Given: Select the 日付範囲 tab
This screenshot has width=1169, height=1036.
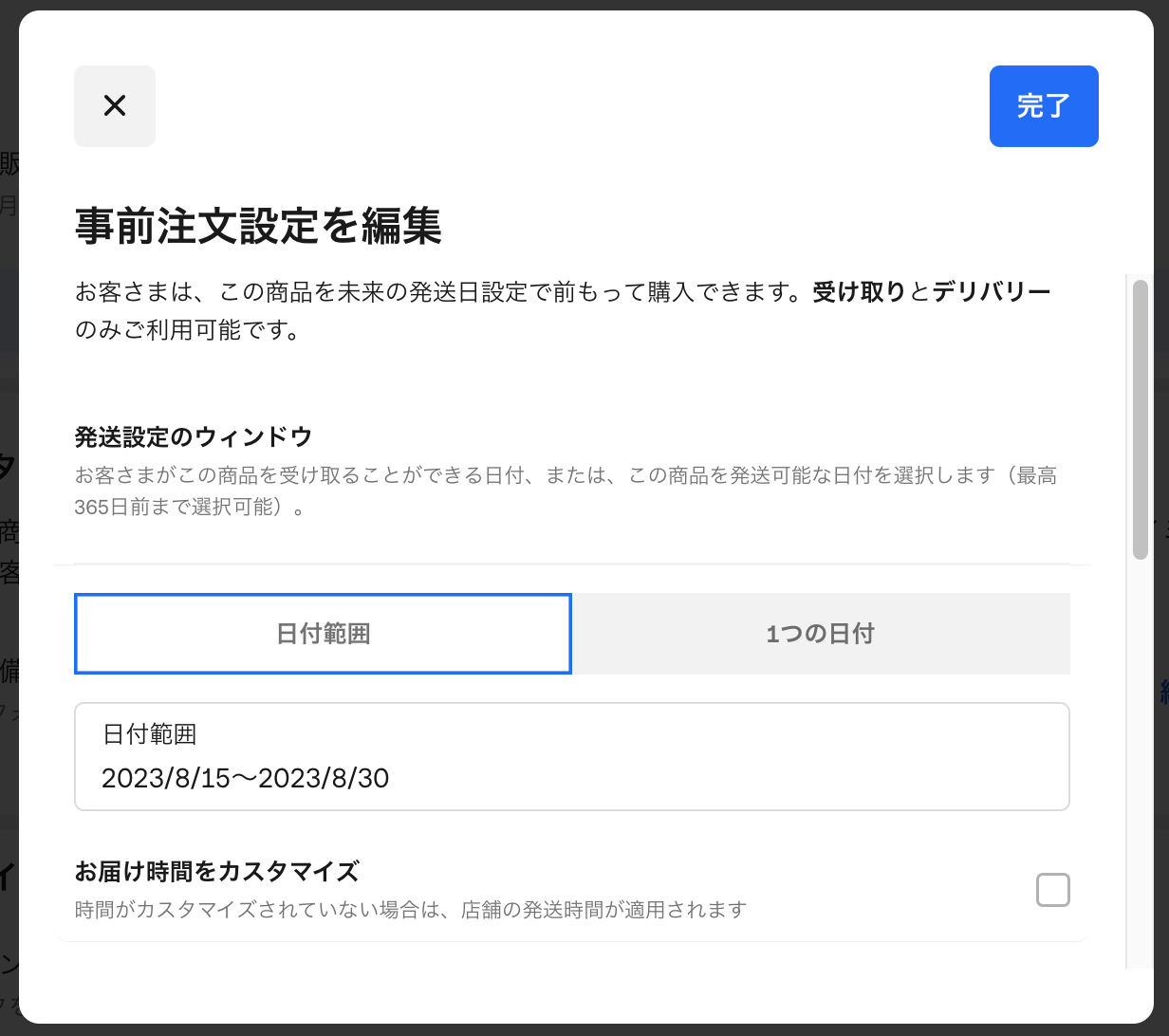Looking at the screenshot, I should (323, 634).
